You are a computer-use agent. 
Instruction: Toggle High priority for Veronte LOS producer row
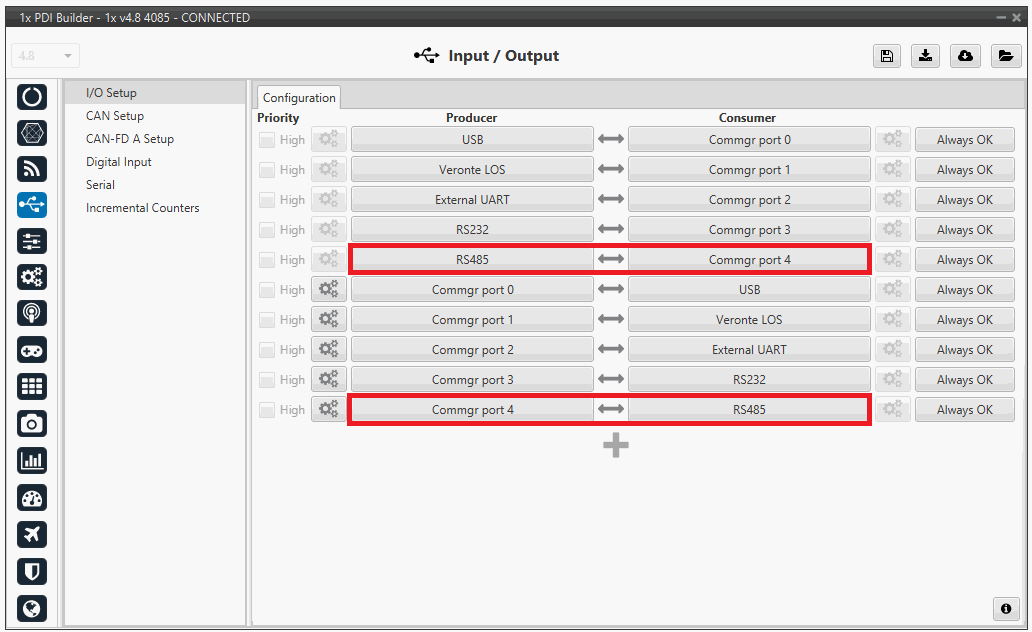(x=267, y=170)
